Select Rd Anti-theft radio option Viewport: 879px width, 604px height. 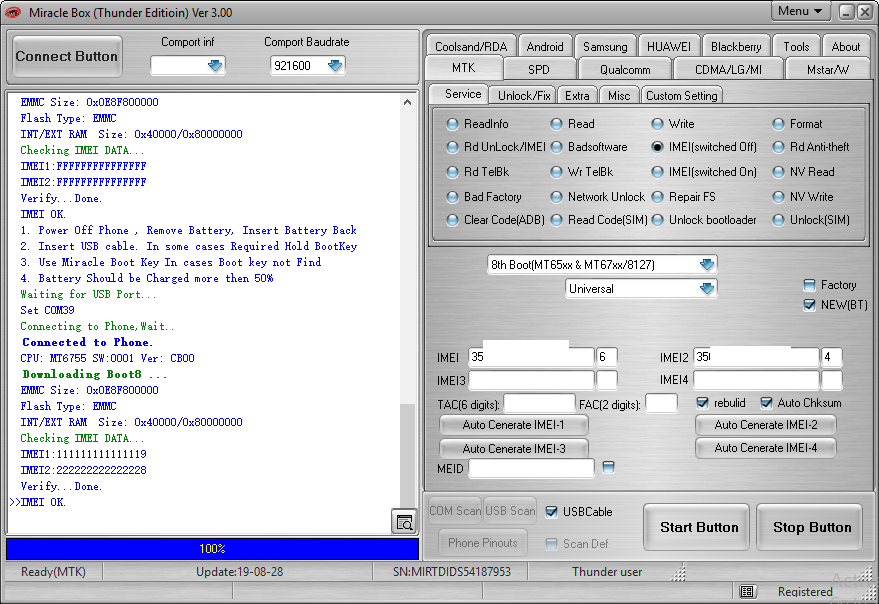click(778, 147)
